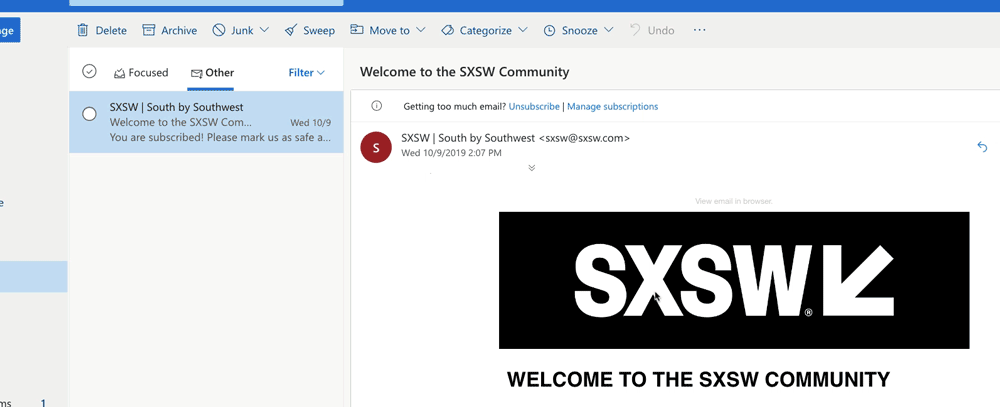This screenshot has width=1000, height=407.
Task: Expand the Snooze options dropdown
Action: click(607, 30)
